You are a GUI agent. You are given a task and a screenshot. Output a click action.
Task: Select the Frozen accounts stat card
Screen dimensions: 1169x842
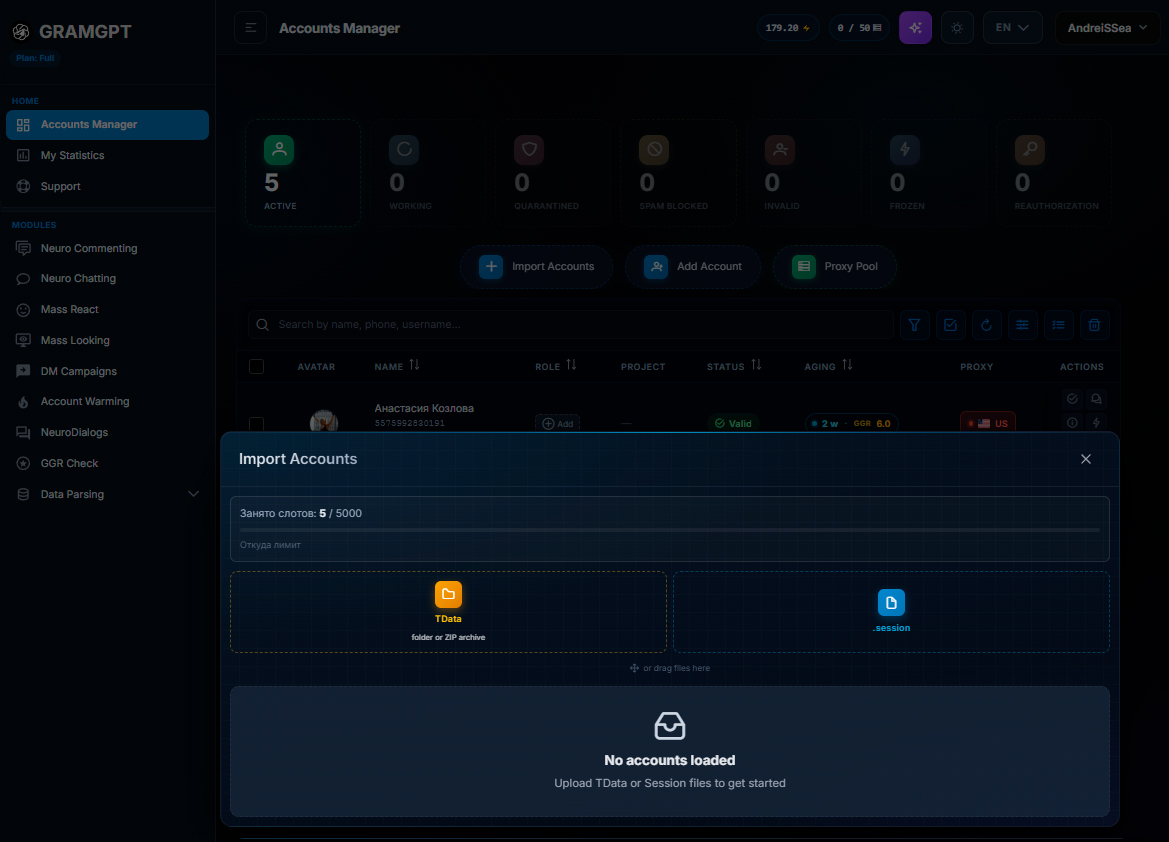(928, 173)
